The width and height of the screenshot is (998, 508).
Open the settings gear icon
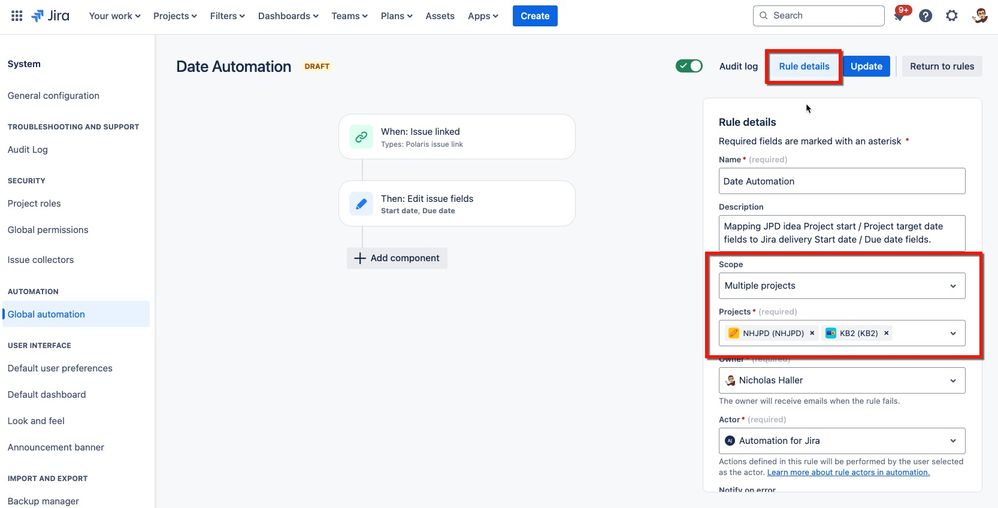[x=952, y=16]
